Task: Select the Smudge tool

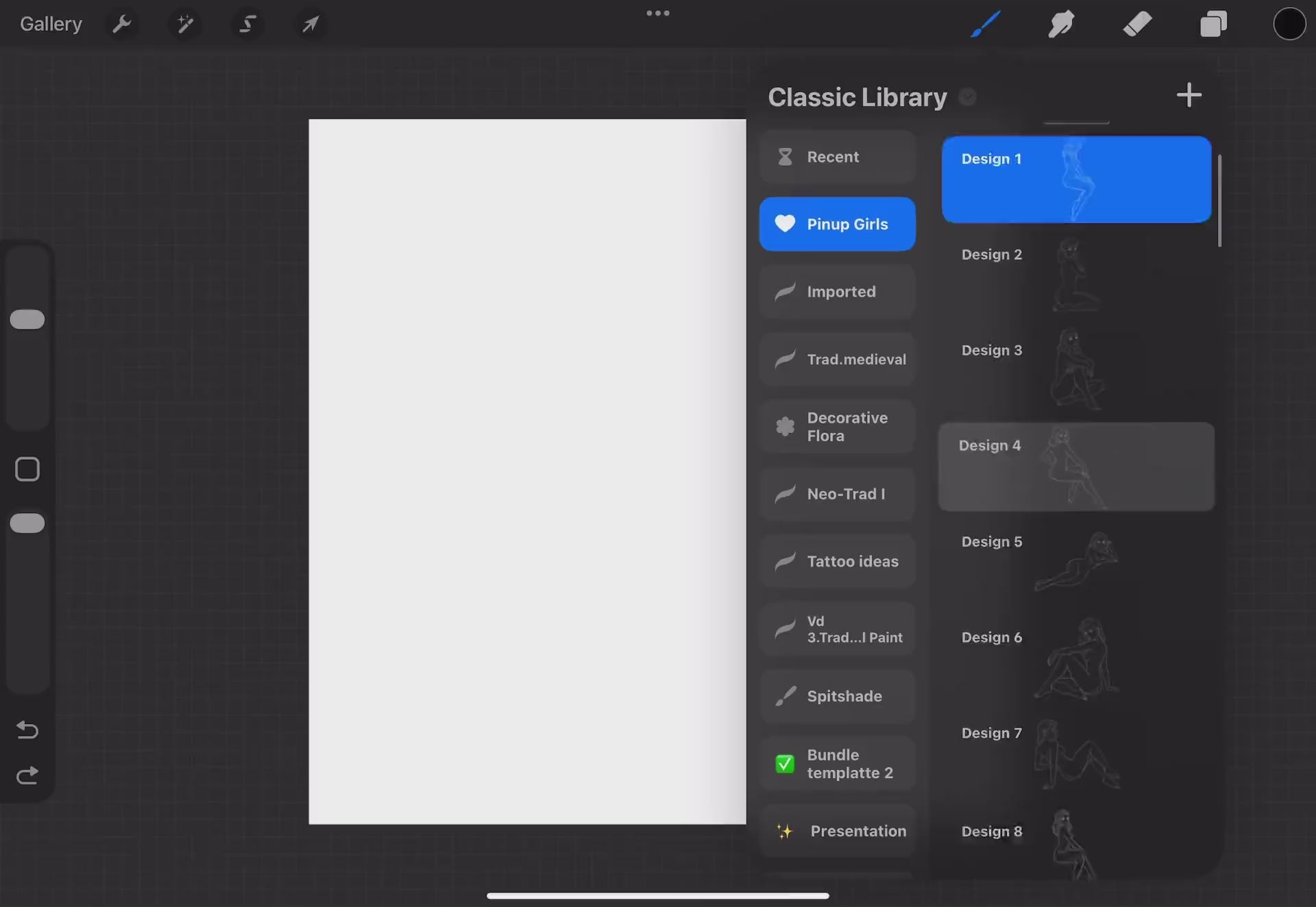Action: click(x=1061, y=25)
